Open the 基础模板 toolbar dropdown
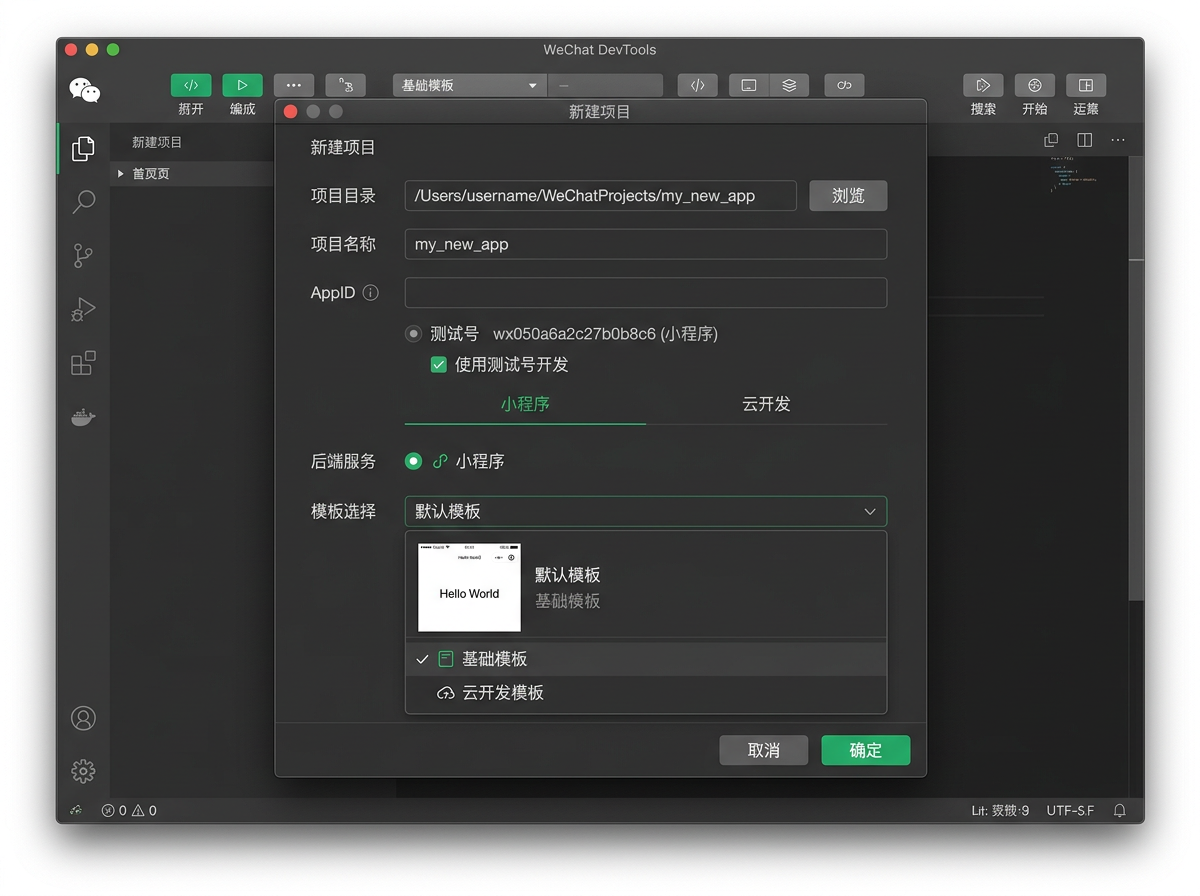This screenshot has height=896, width=1200. point(470,85)
